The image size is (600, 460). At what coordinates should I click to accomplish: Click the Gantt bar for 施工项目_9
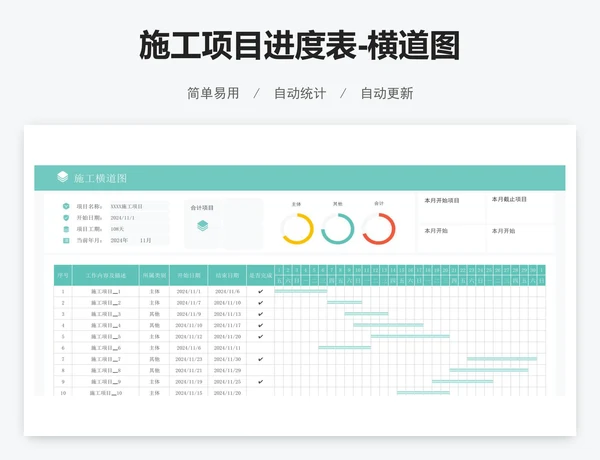point(463,382)
